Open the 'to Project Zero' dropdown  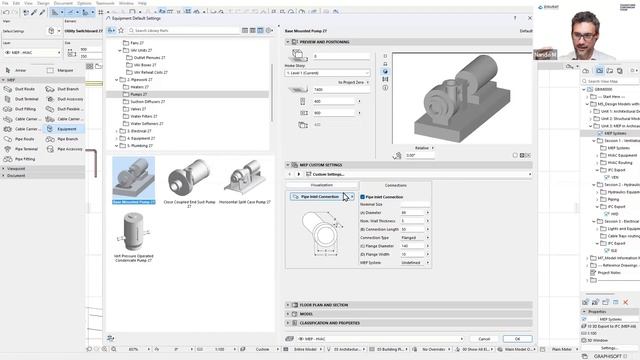[353, 82]
